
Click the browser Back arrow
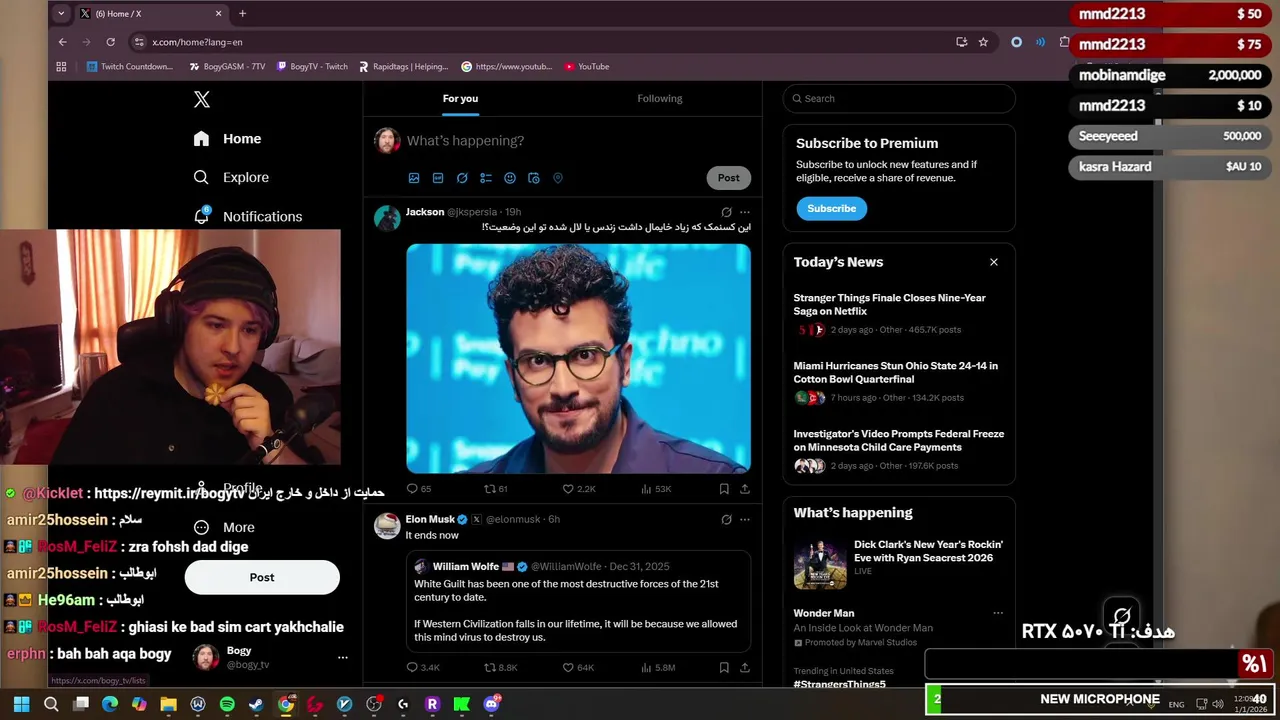(62, 42)
